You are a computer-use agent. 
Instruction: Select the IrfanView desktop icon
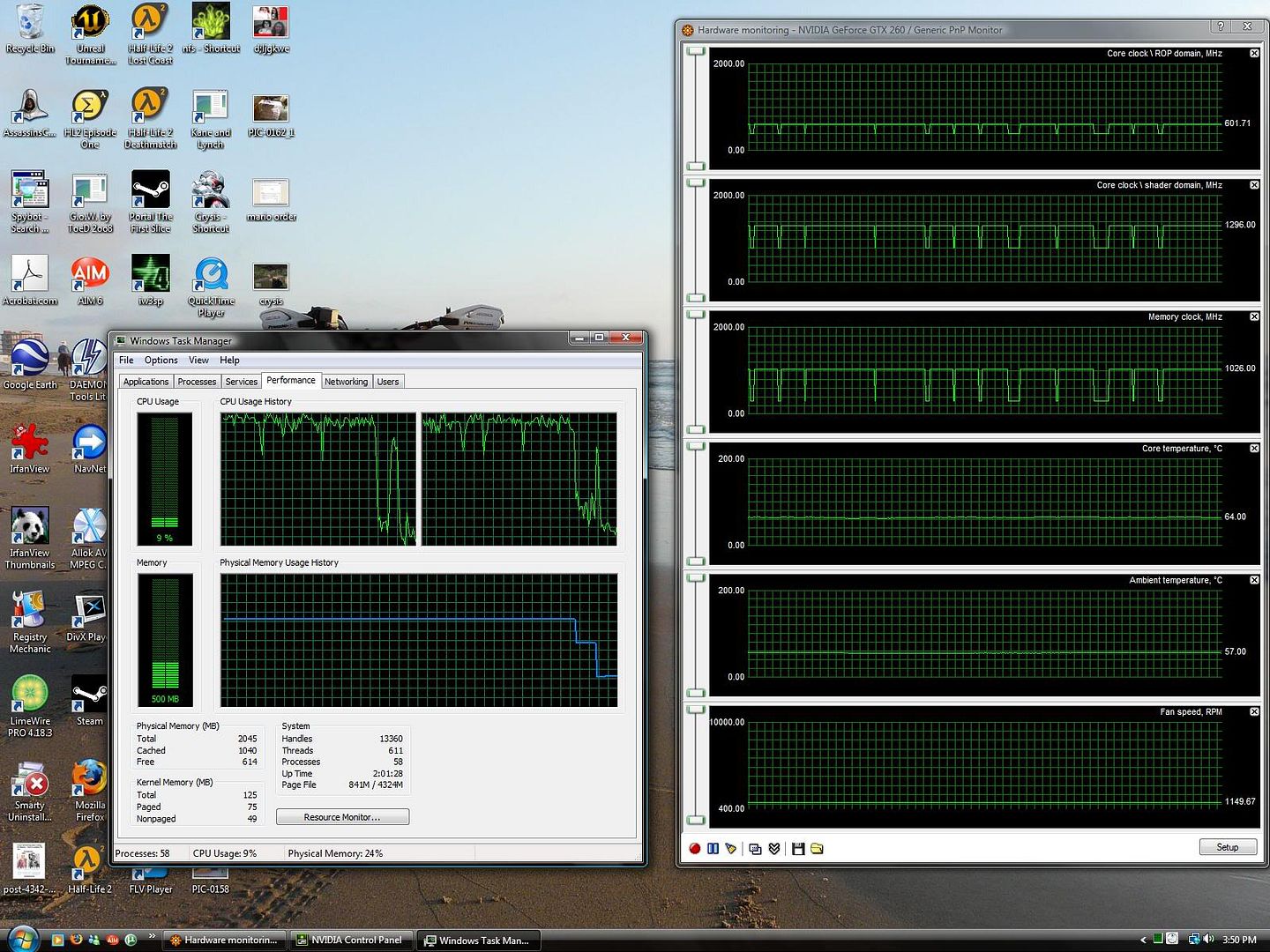pyautogui.click(x=30, y=449)
